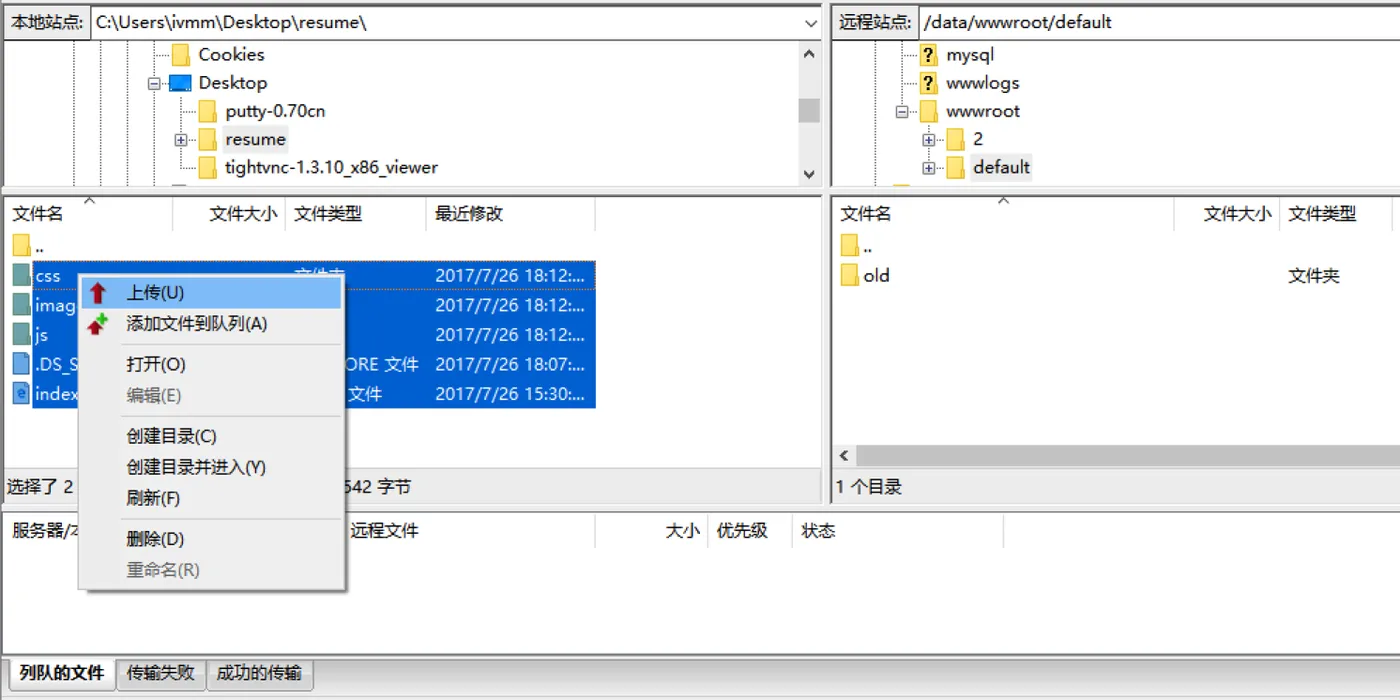The height and width of the screenshot is (700, 1400).
Task: Choose 删除(D) in context menu
Action: [211, 539]
